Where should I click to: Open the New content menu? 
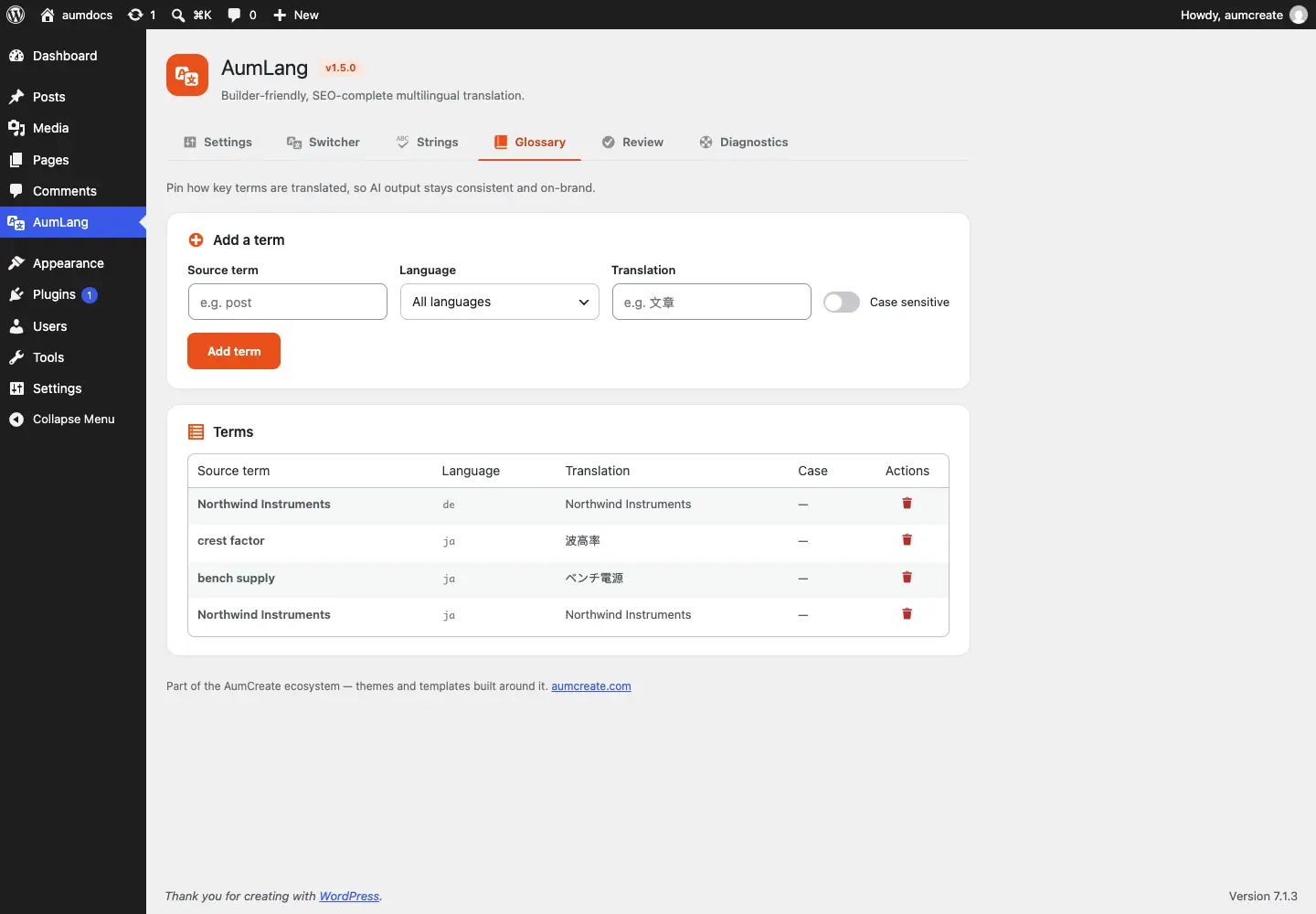296,15
